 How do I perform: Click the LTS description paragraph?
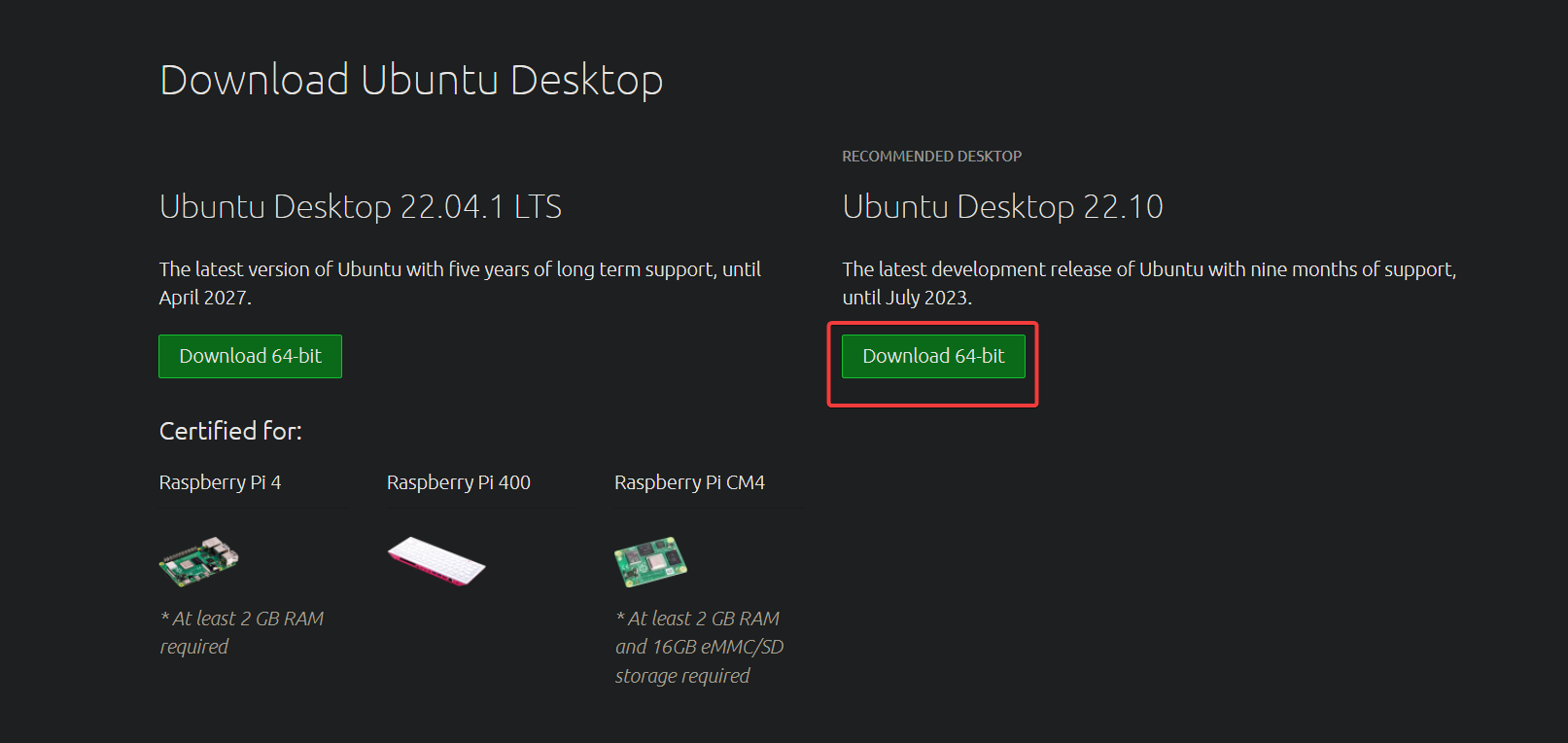point(459,283)
